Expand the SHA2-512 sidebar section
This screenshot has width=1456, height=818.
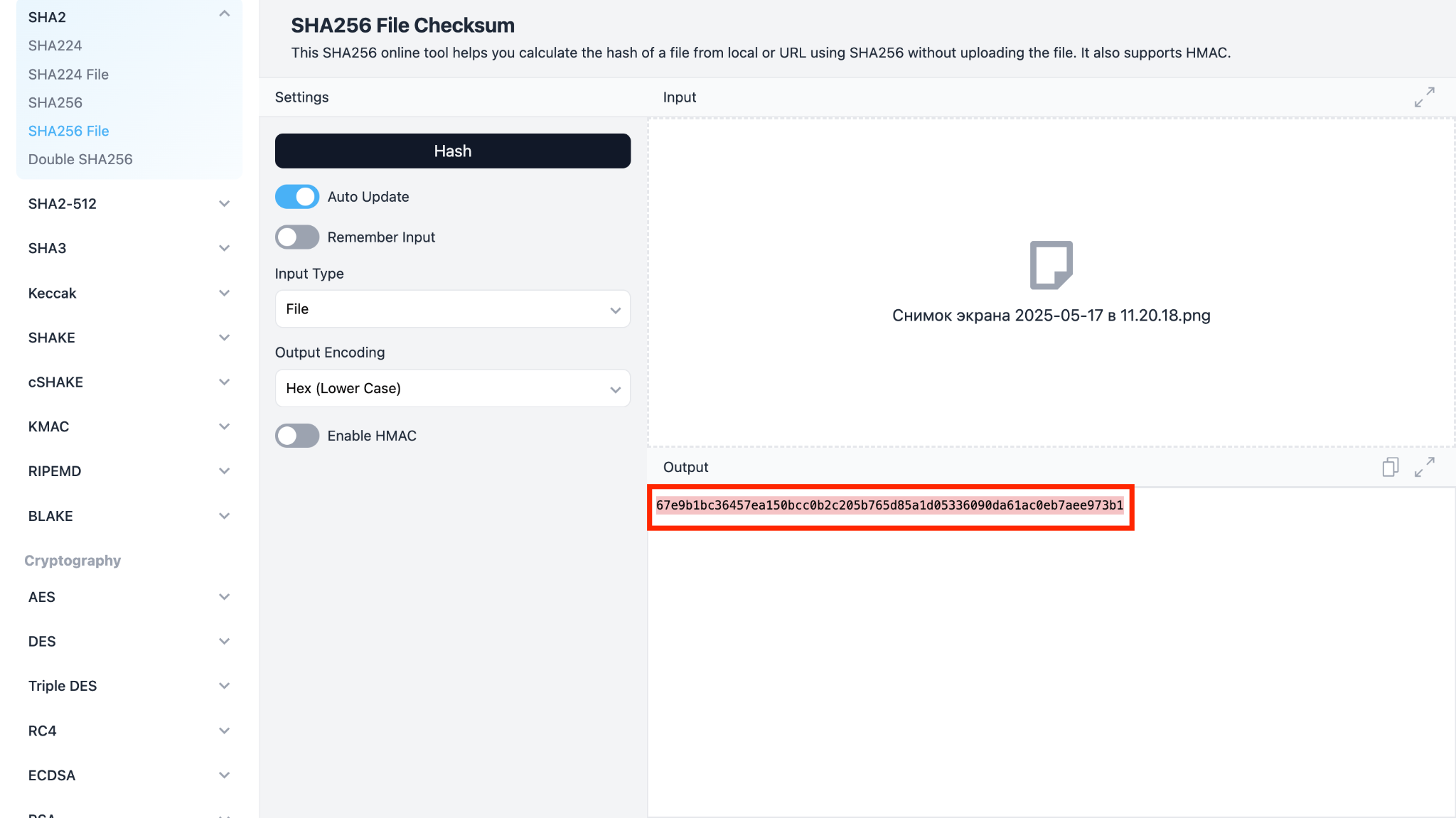coord(225,204)
